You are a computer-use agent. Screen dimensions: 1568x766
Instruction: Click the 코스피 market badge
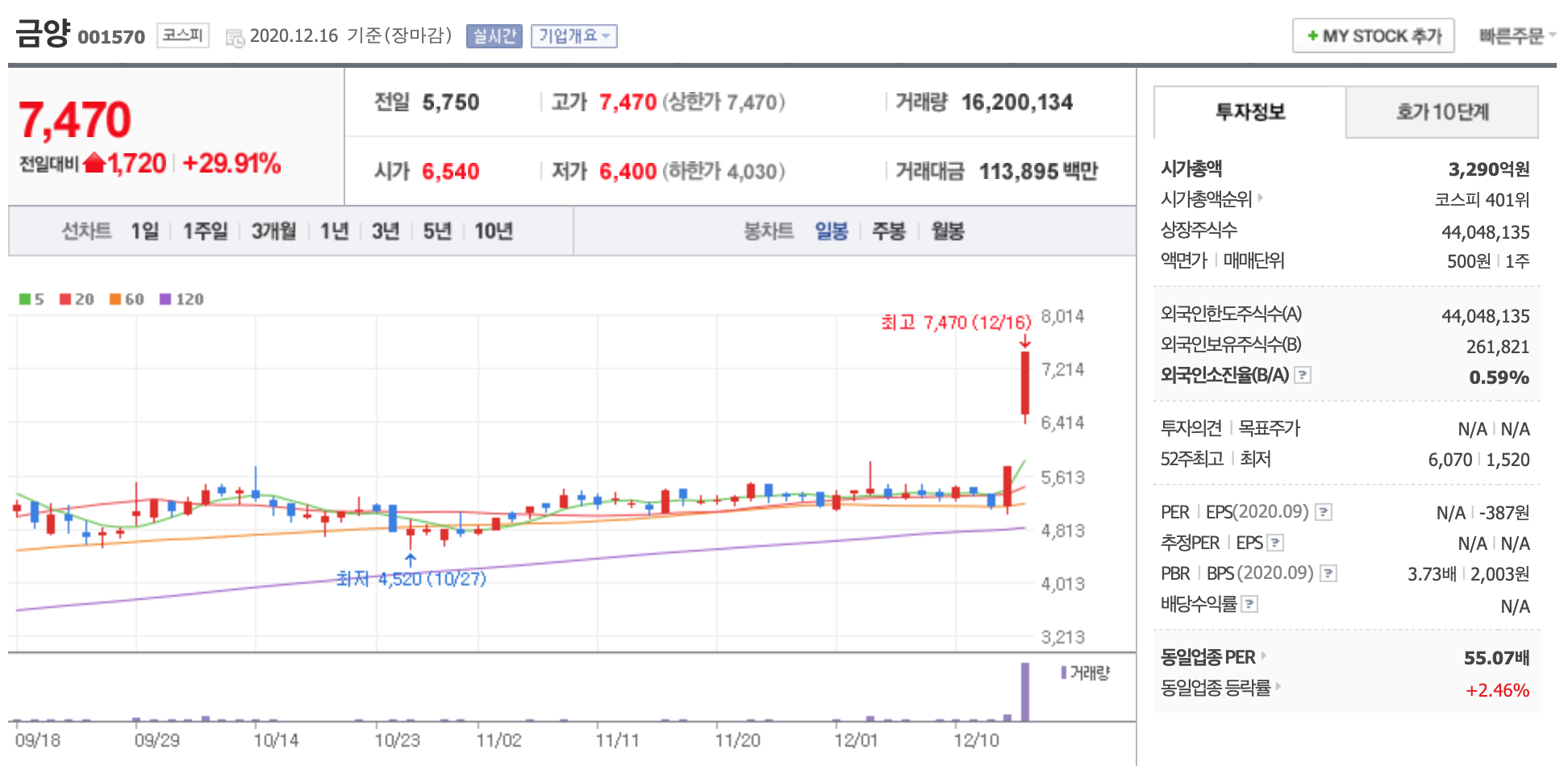coord(183,35)
